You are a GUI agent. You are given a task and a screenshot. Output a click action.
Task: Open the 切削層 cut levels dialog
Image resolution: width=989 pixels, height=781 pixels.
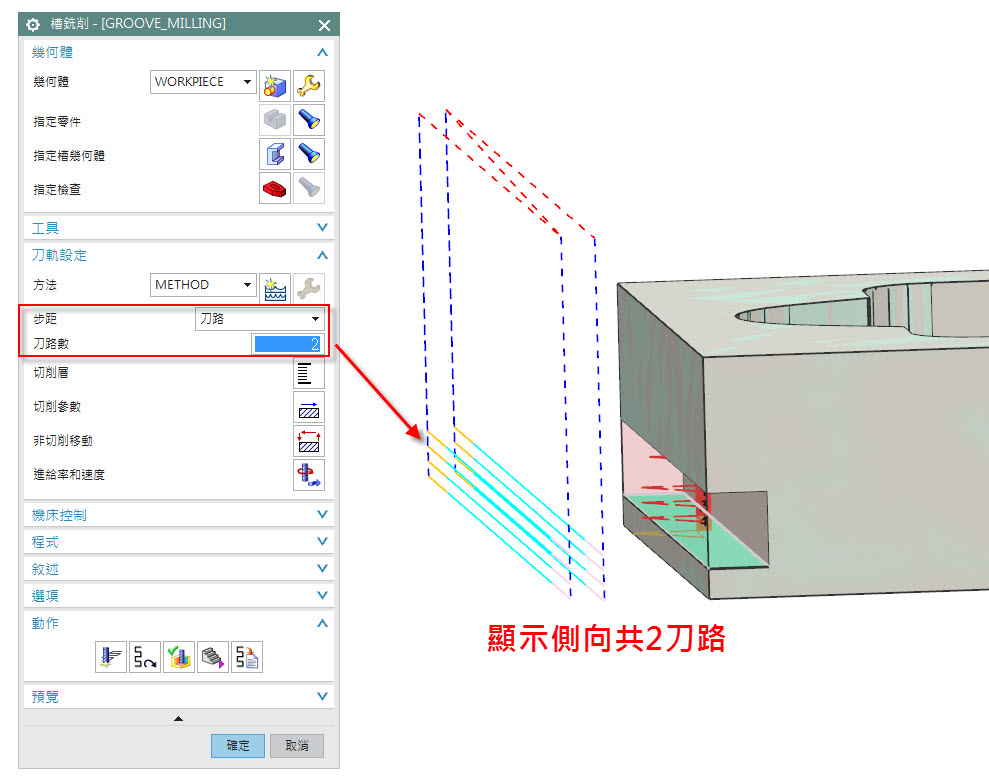309,373
